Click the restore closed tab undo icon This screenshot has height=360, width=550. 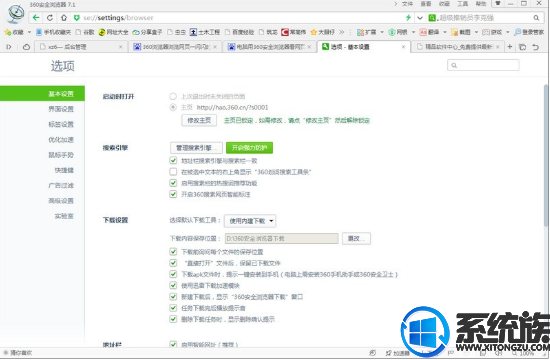535,47
